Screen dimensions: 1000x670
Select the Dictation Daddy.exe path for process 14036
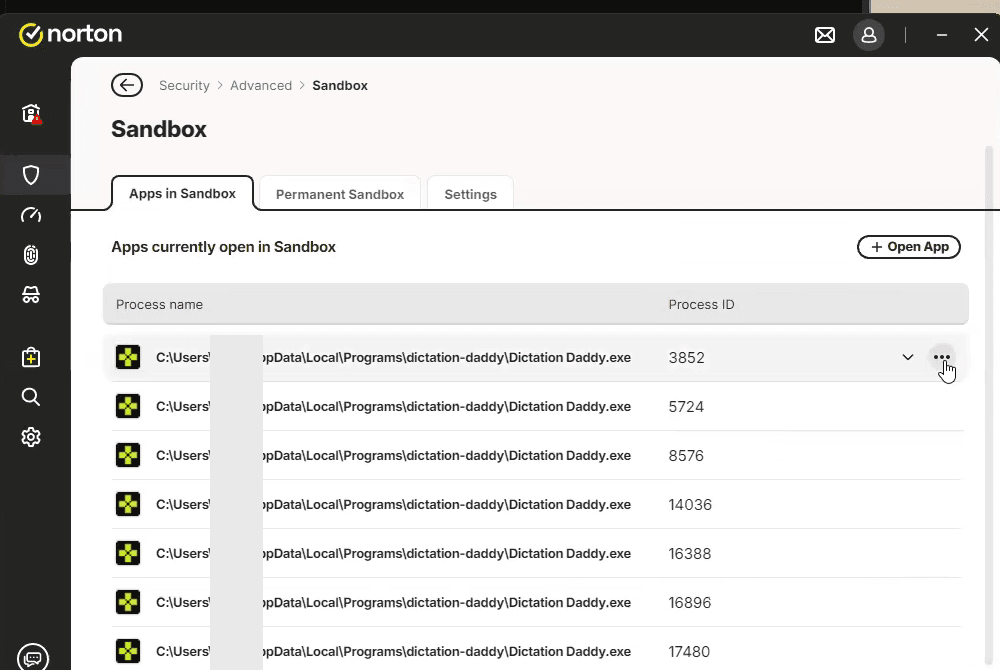393,504
